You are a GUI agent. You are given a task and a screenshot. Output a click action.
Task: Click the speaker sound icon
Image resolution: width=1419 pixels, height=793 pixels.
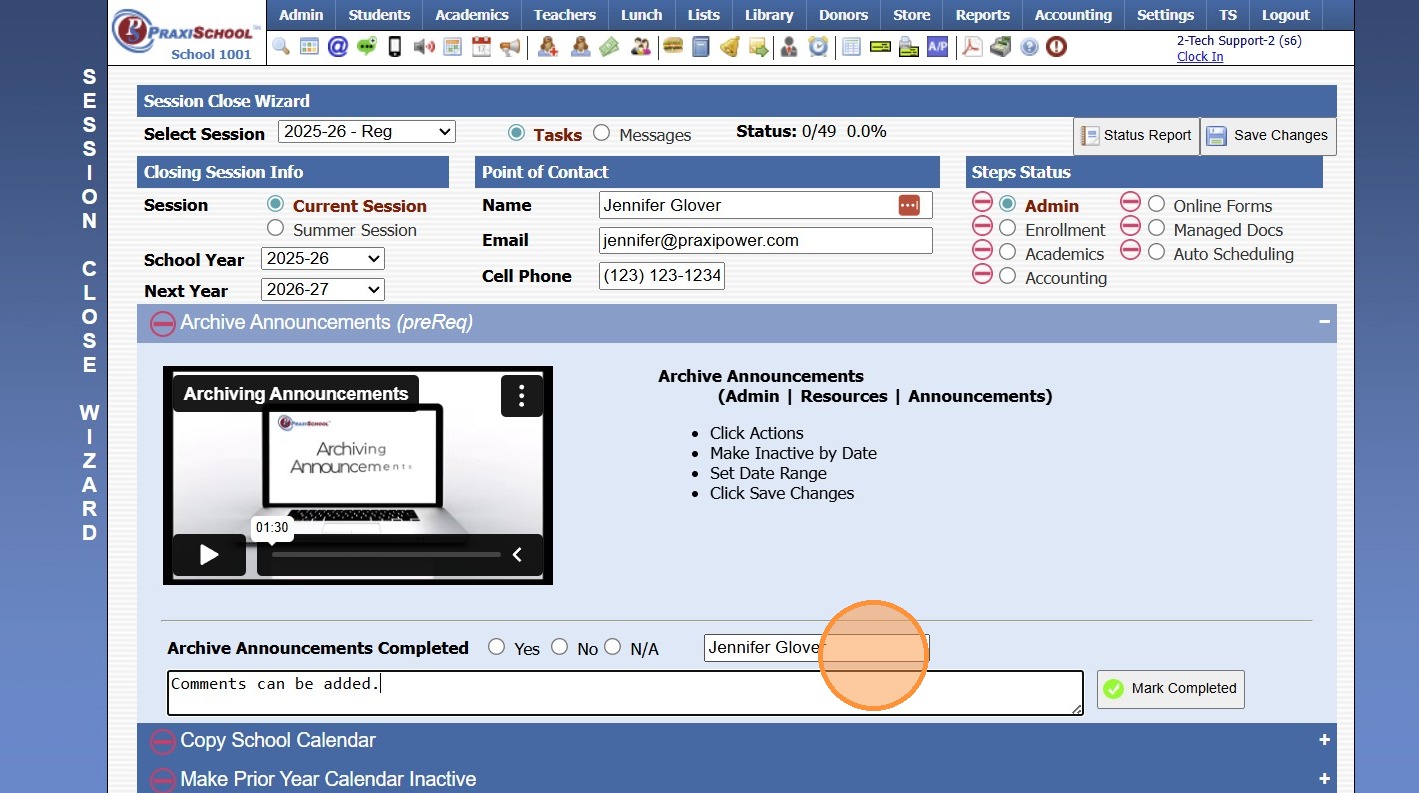coord(424,46)
